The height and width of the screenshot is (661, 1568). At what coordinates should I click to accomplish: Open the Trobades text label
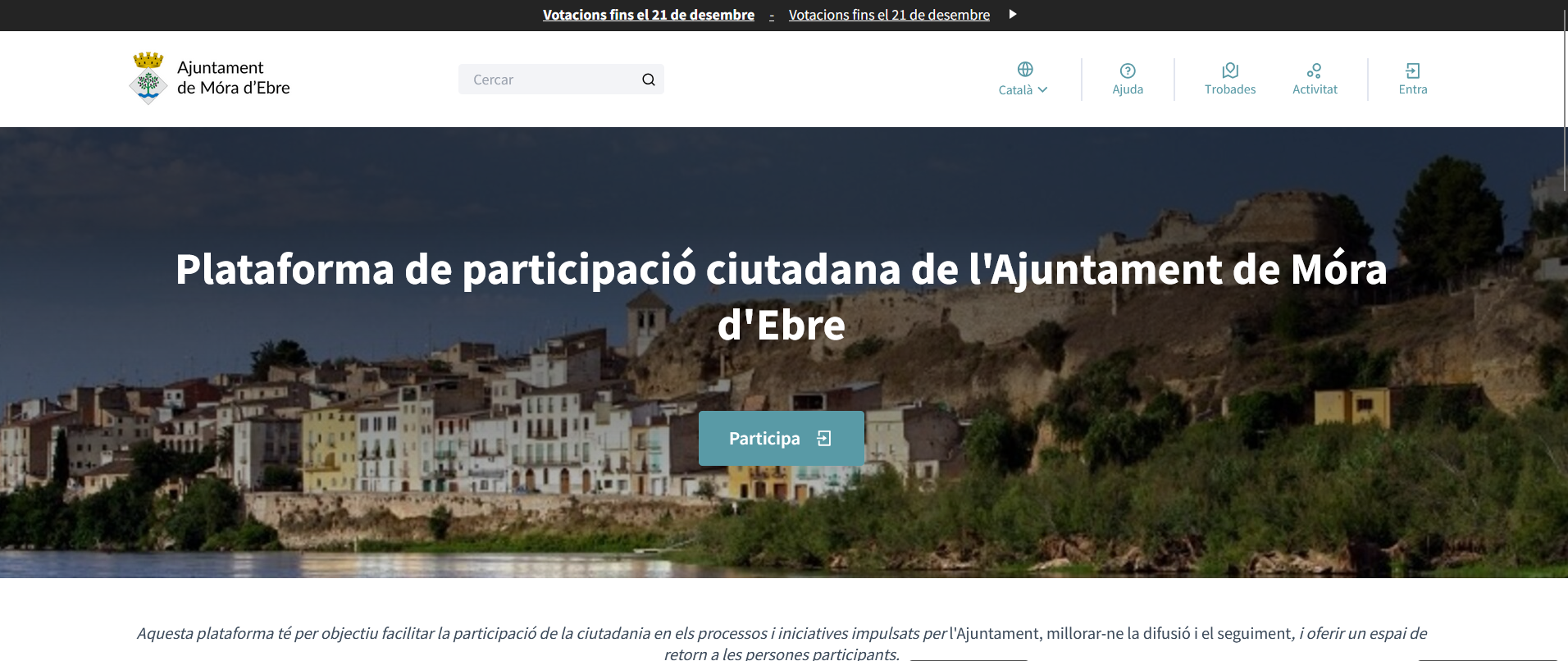tap(1229, 89)
